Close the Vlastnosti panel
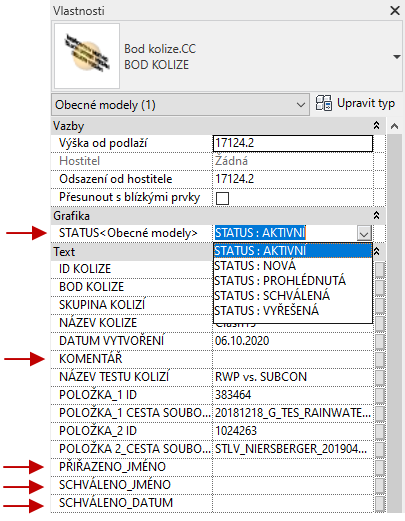405x521 pixels. [395, 11]
